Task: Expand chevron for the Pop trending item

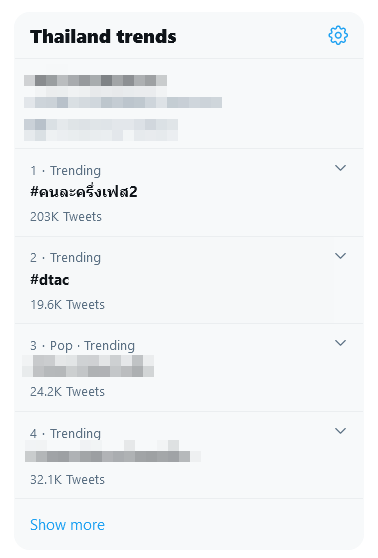Action: pos(341,343)
